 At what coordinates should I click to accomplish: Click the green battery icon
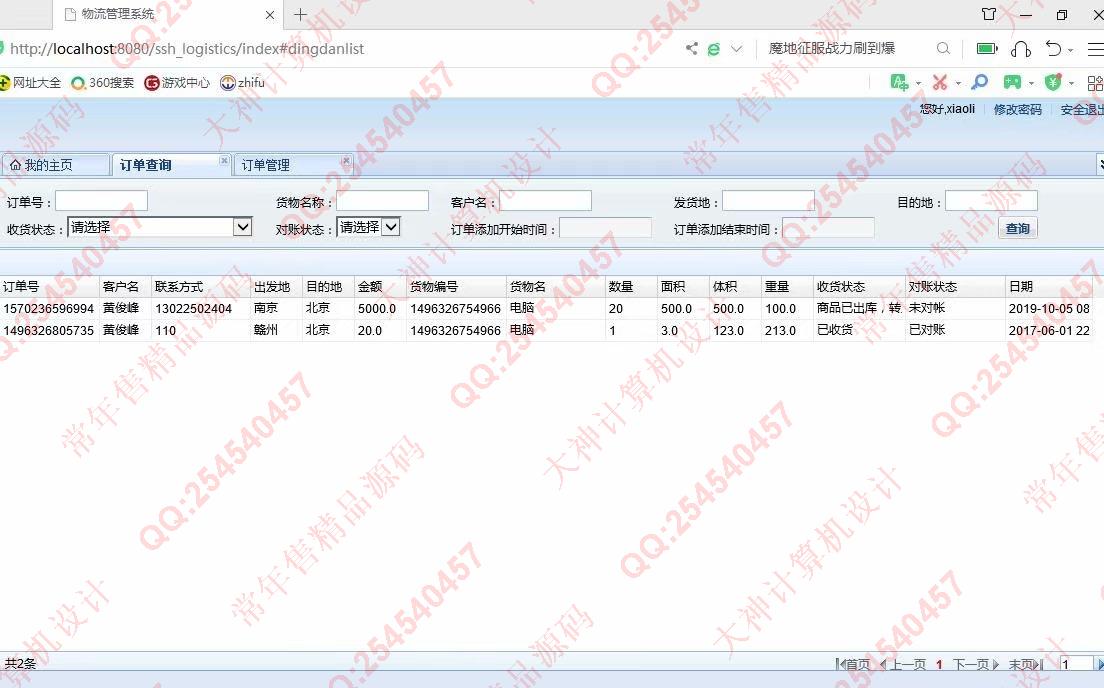[x=987, y=49]
